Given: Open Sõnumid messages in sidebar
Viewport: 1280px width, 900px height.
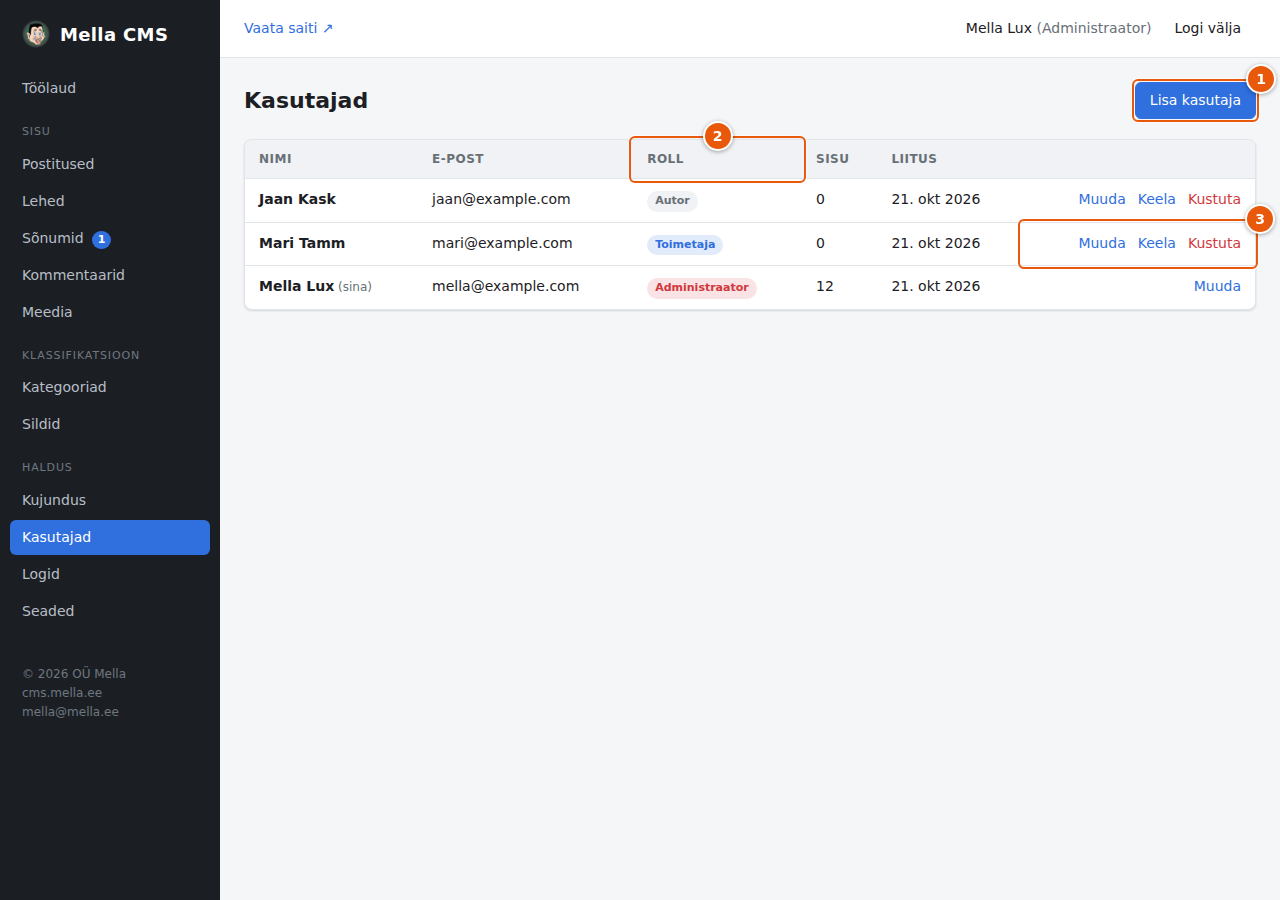Looking at the screenshot, I should [x=110, y=238].
